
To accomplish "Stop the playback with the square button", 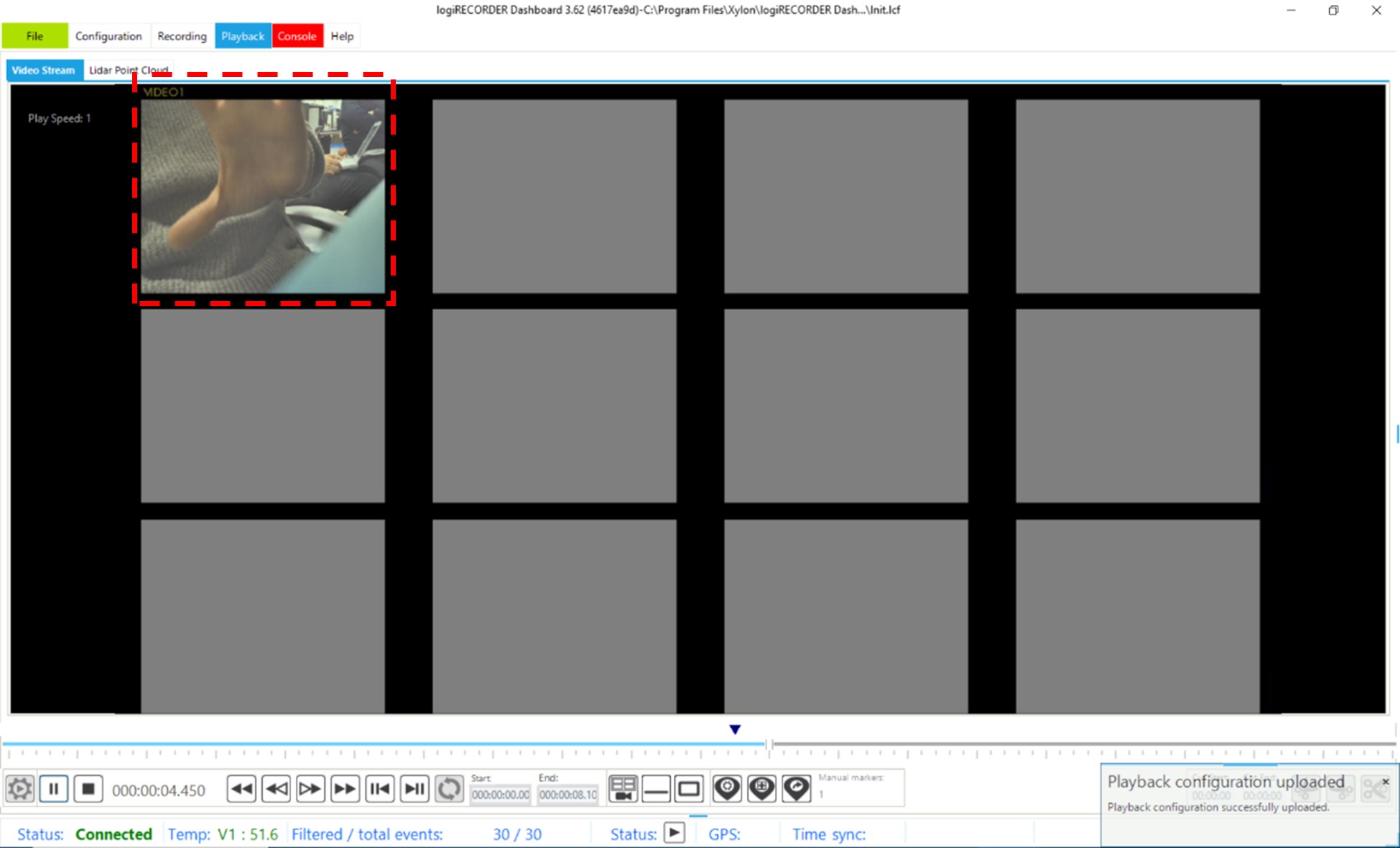I will (88, 789).
